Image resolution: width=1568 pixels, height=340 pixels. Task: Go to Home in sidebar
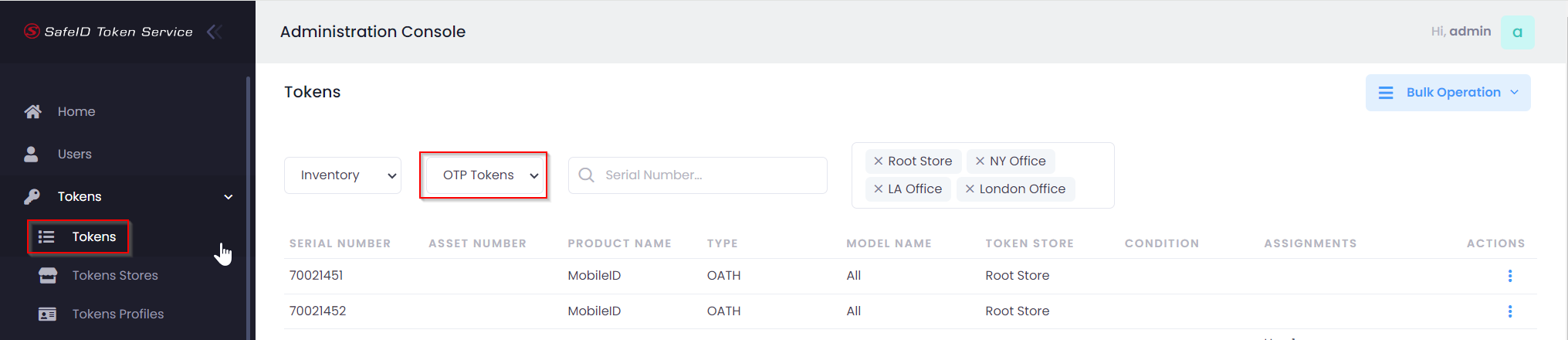pos(76,112)
